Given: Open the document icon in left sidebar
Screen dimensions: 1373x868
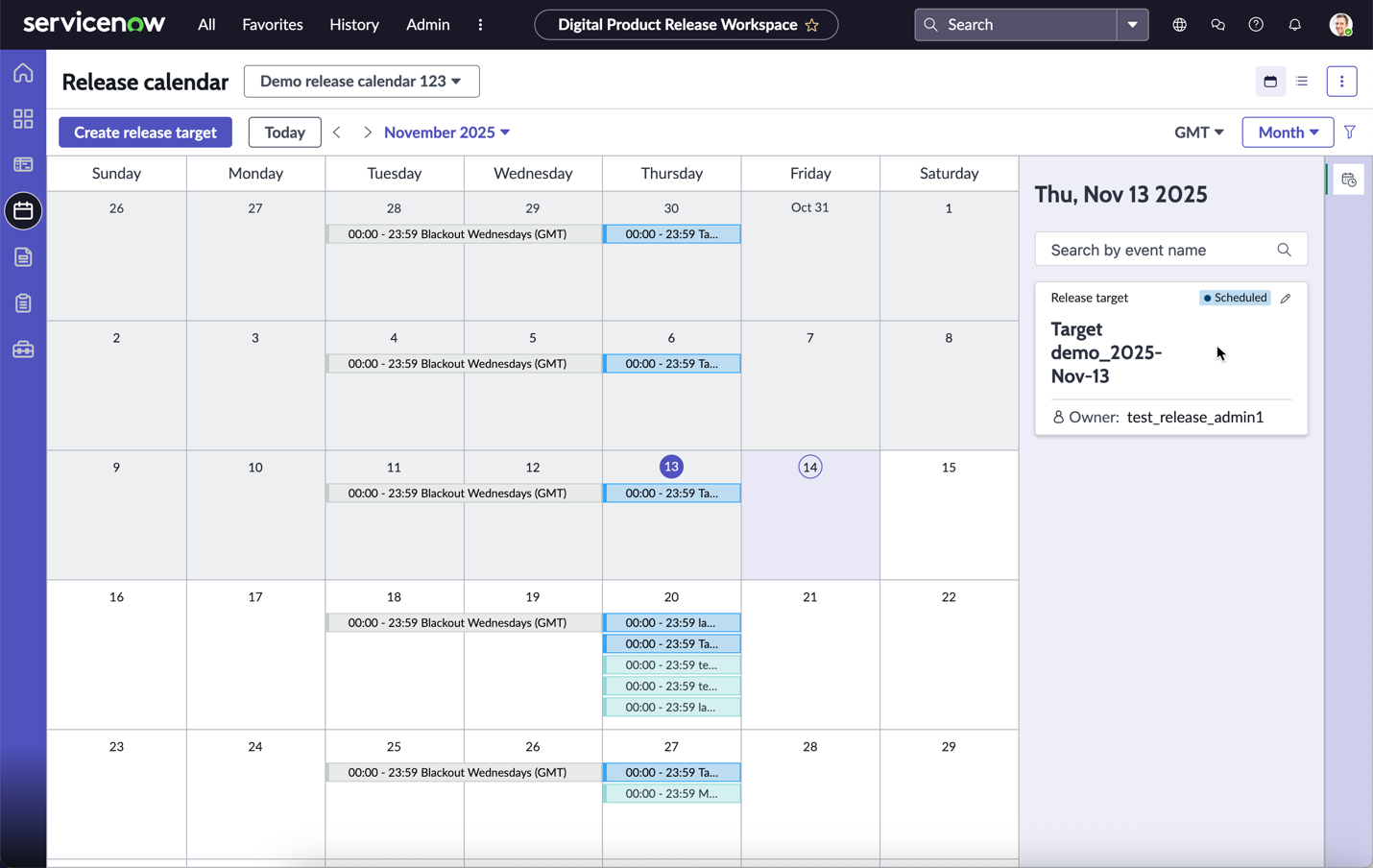Looking at the screenshot, I should click(23, 257).
